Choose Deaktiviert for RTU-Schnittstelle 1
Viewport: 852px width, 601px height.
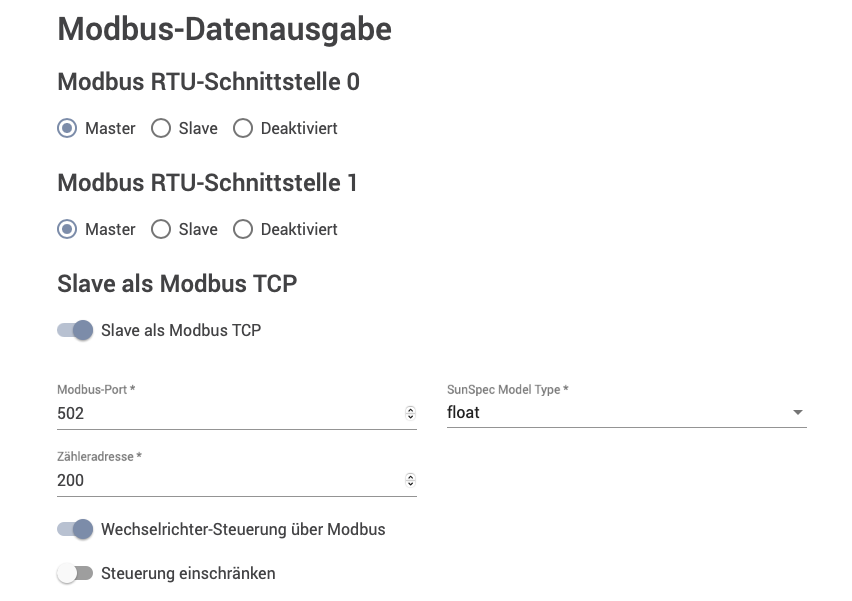tap(243, 229)
